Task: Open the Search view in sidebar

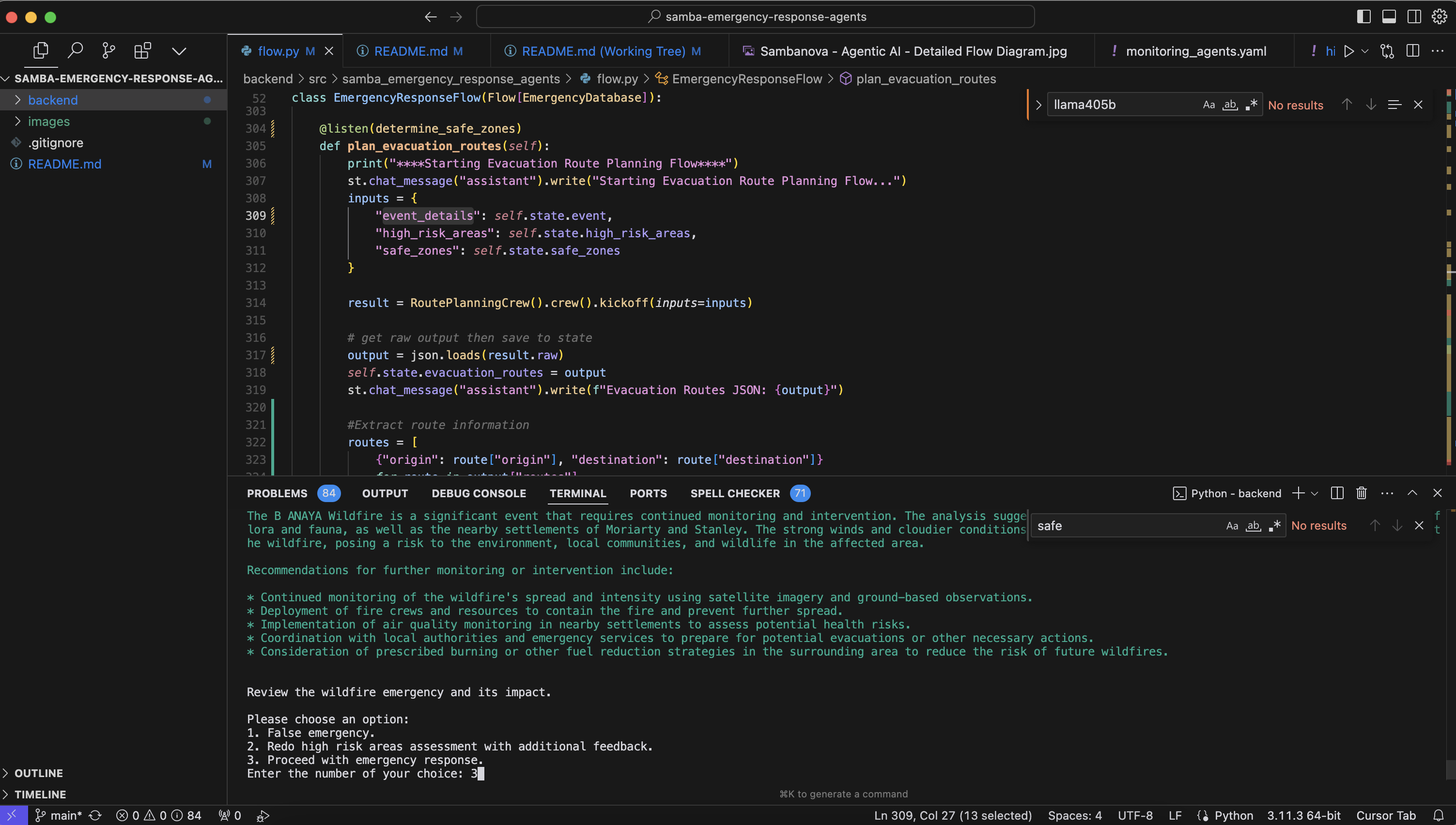Action: [x=75, y=51]
